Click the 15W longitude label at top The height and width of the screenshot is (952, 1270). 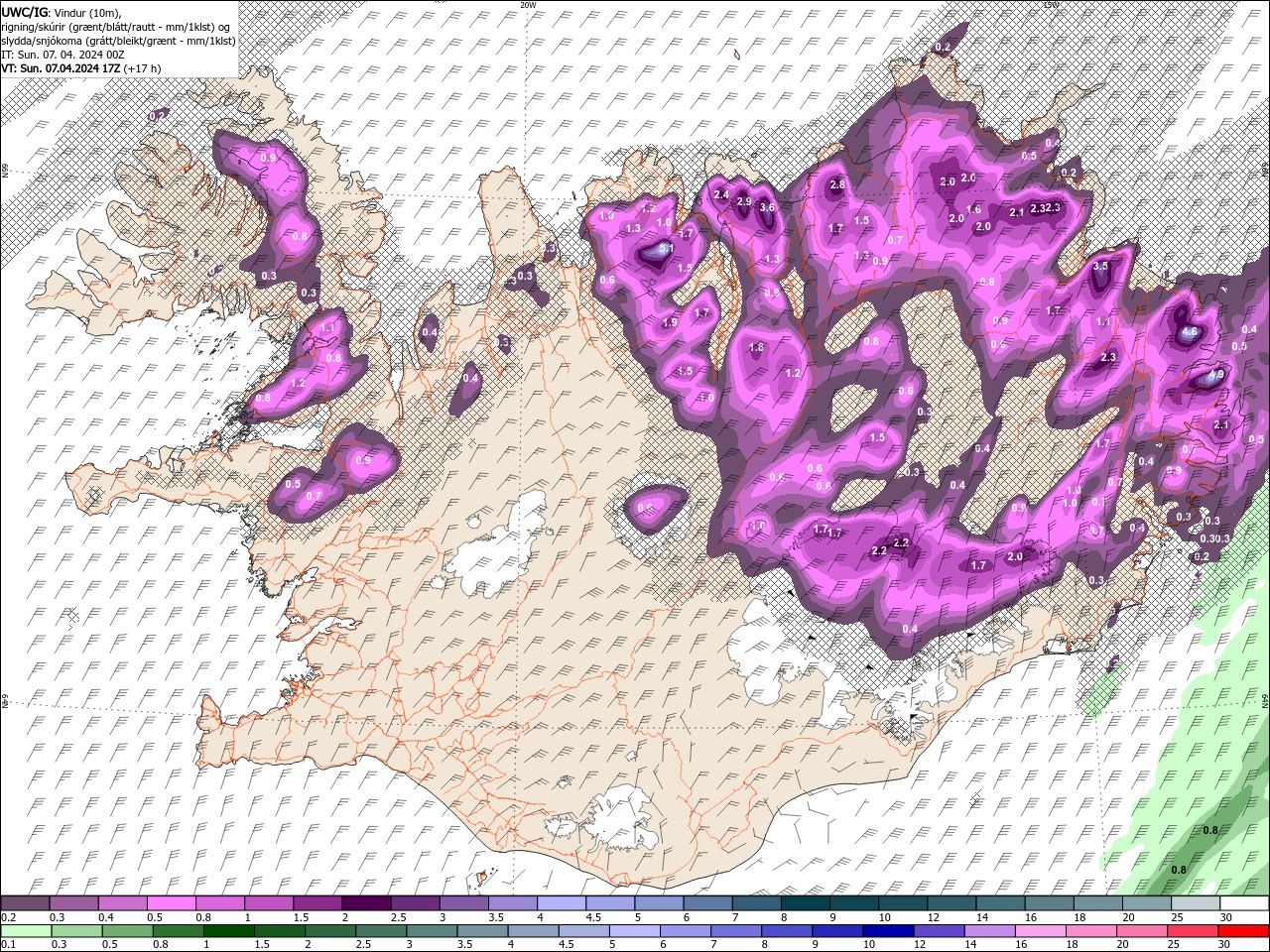coord(1052,5)
